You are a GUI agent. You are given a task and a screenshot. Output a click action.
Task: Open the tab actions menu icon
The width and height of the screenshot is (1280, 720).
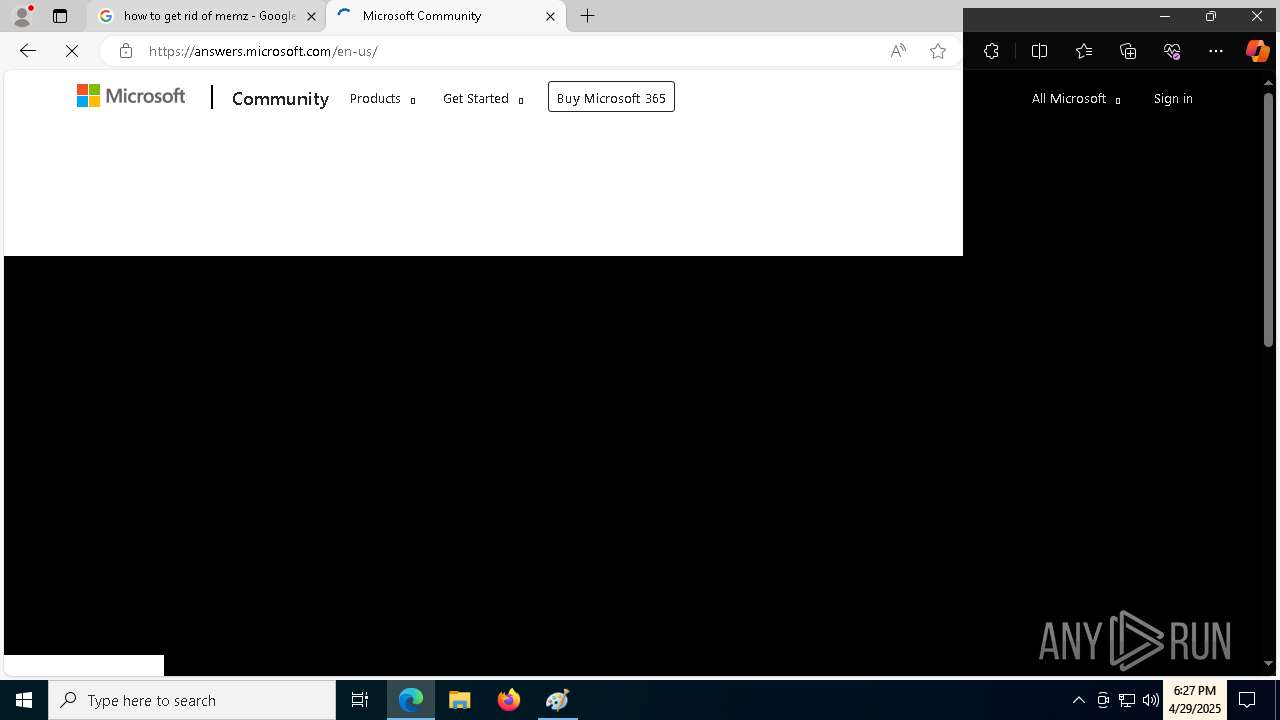click(x=60, y=16)
